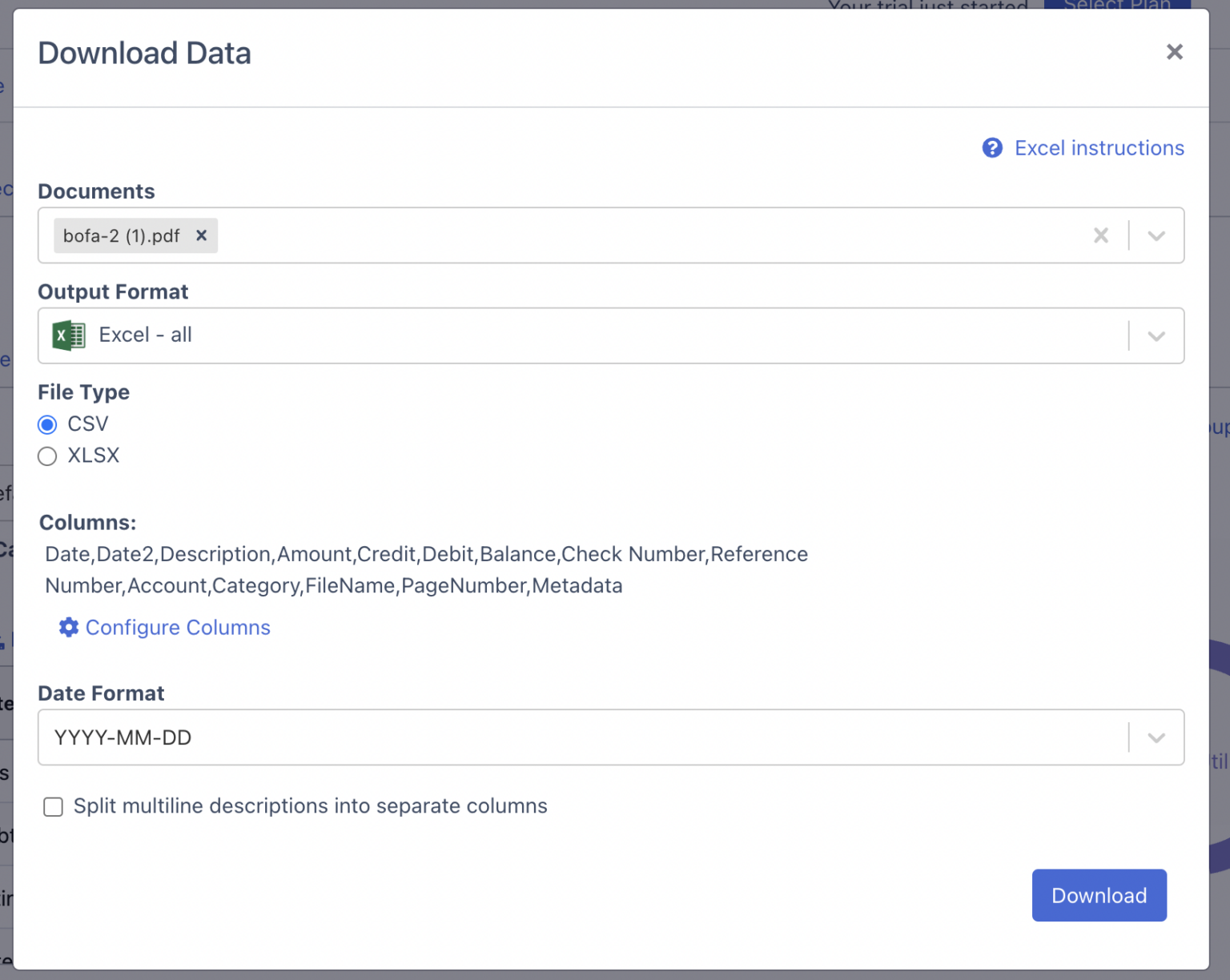Screen dimensions: 1230x980
Task: Click the Date Format field showing YYYY-MM-DD
Action: click(561, 737)
